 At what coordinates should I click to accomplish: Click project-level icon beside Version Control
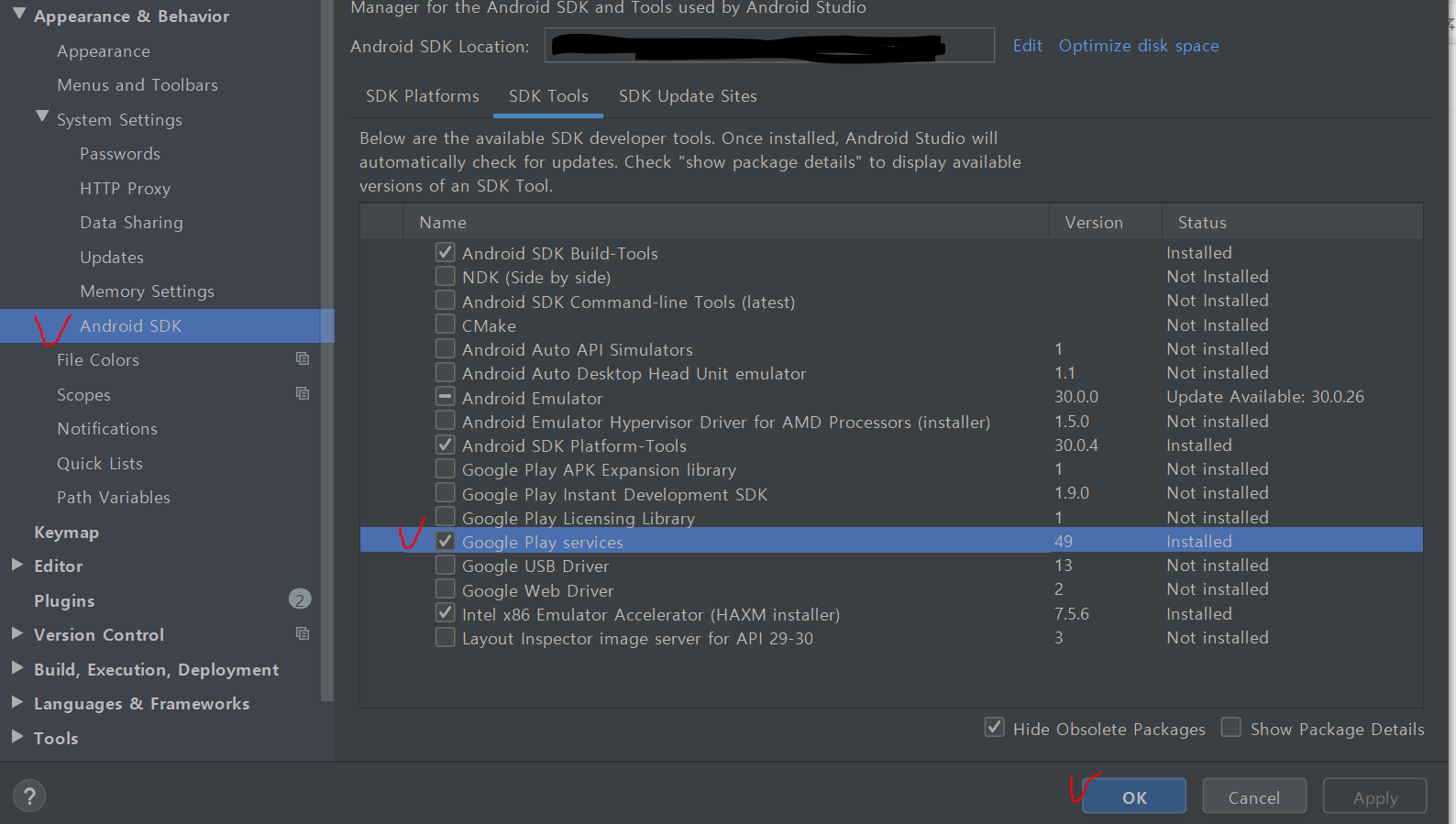coord(303,633)
